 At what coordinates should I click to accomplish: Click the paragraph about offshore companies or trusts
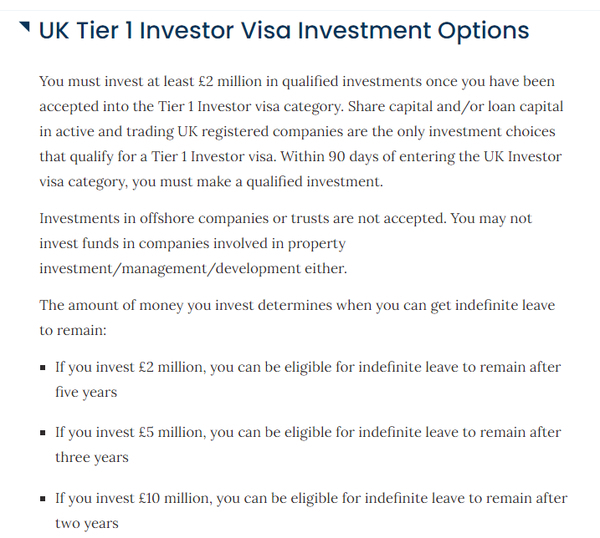coord(285,243)
